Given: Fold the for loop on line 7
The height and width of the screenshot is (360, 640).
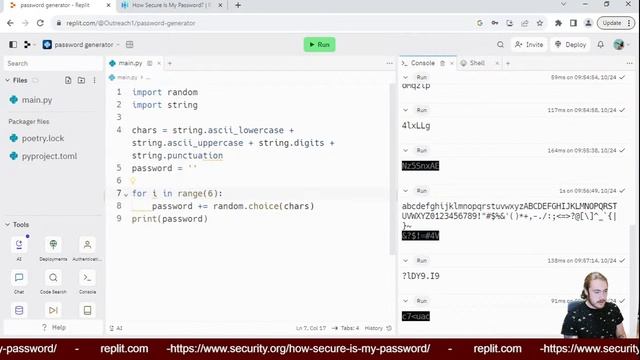Looking at the screenshot, I should tap(126, 194).
